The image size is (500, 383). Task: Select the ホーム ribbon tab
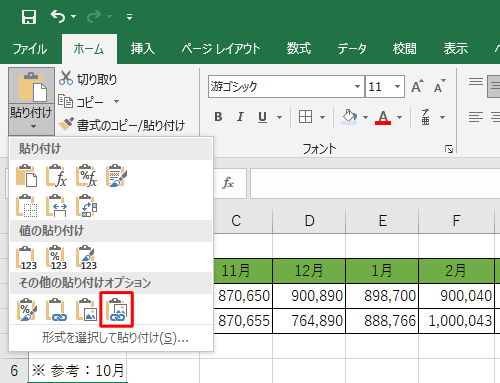pos(89,49)
